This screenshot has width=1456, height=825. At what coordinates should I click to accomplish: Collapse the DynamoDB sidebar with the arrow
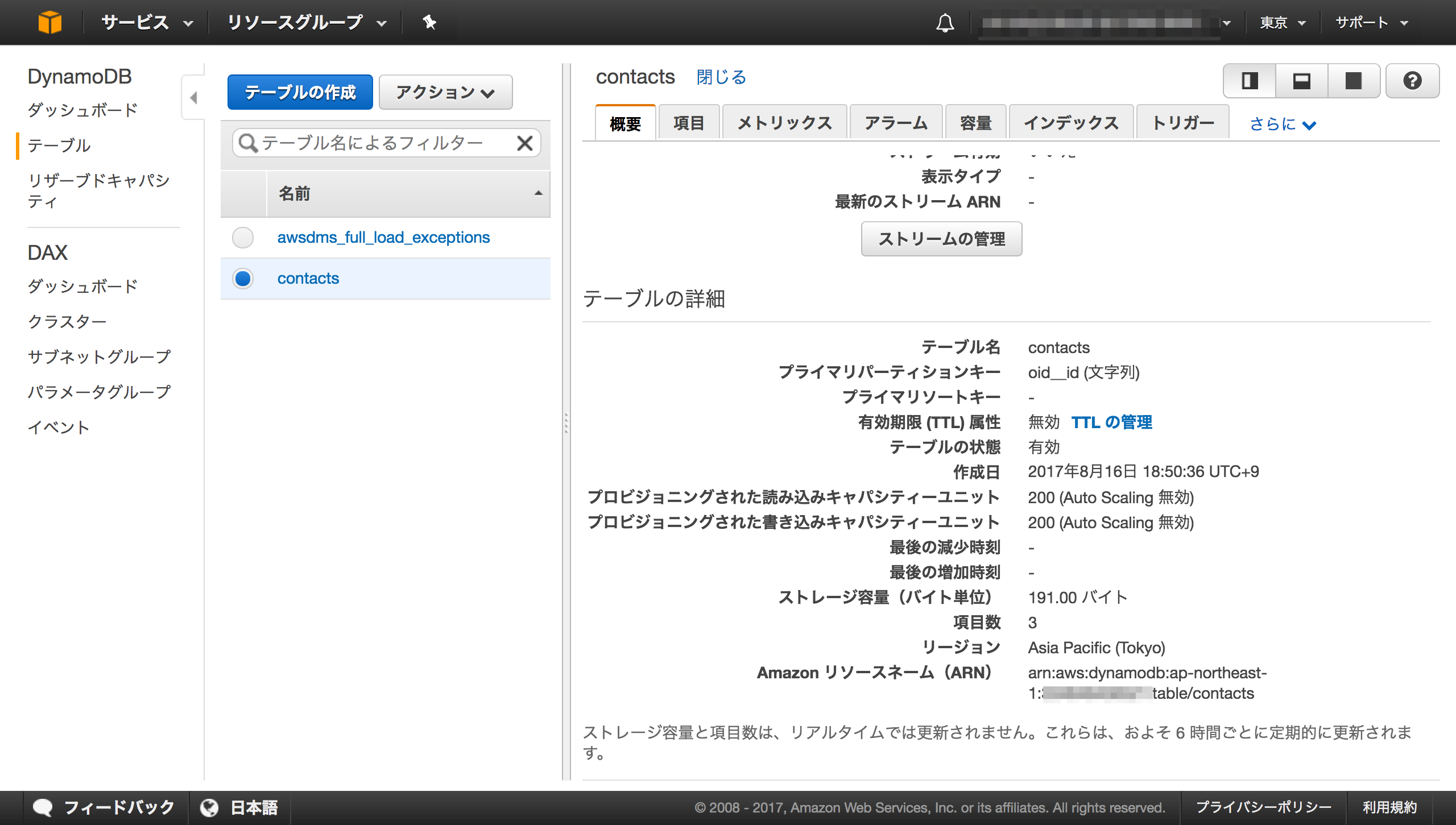coord(194,98)
